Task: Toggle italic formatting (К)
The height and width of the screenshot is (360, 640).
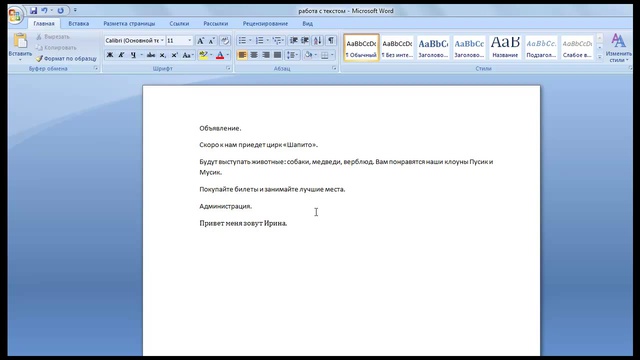Action: pyautogui.click(x=121, y=55)
